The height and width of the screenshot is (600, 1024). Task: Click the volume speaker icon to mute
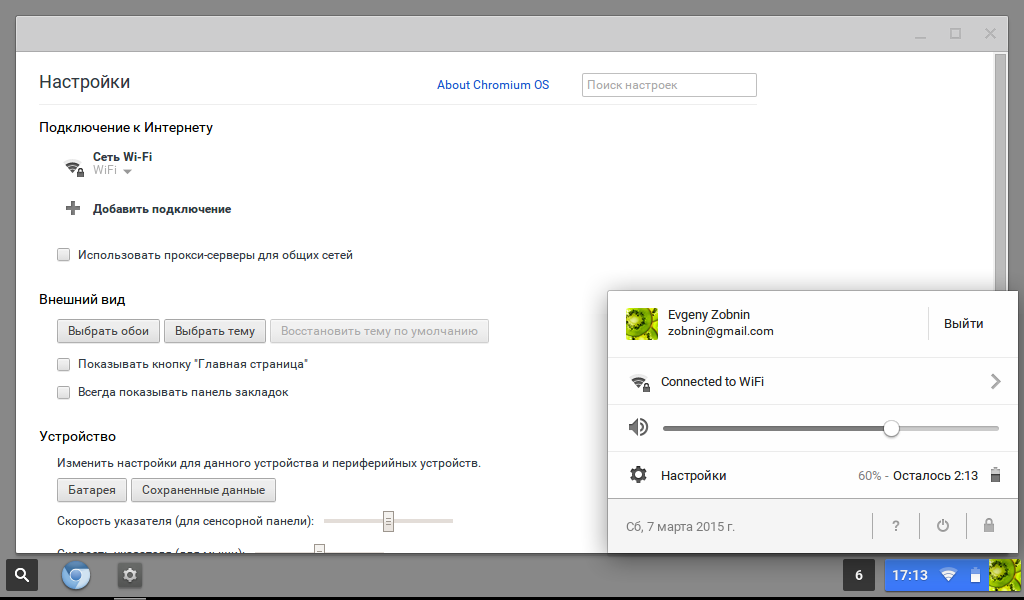point(638,428)
